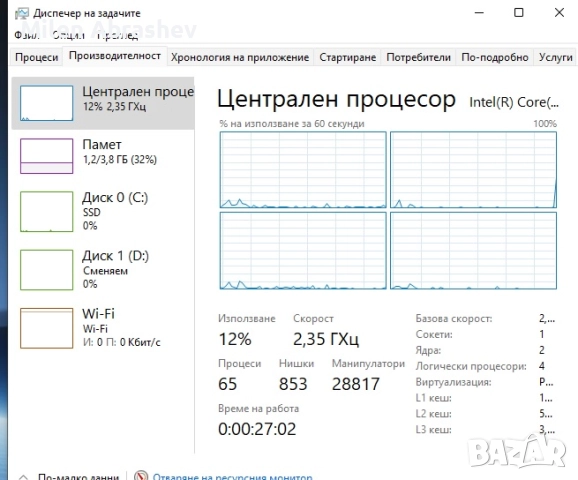Maximize the Task Manager window

coord(519,13)
